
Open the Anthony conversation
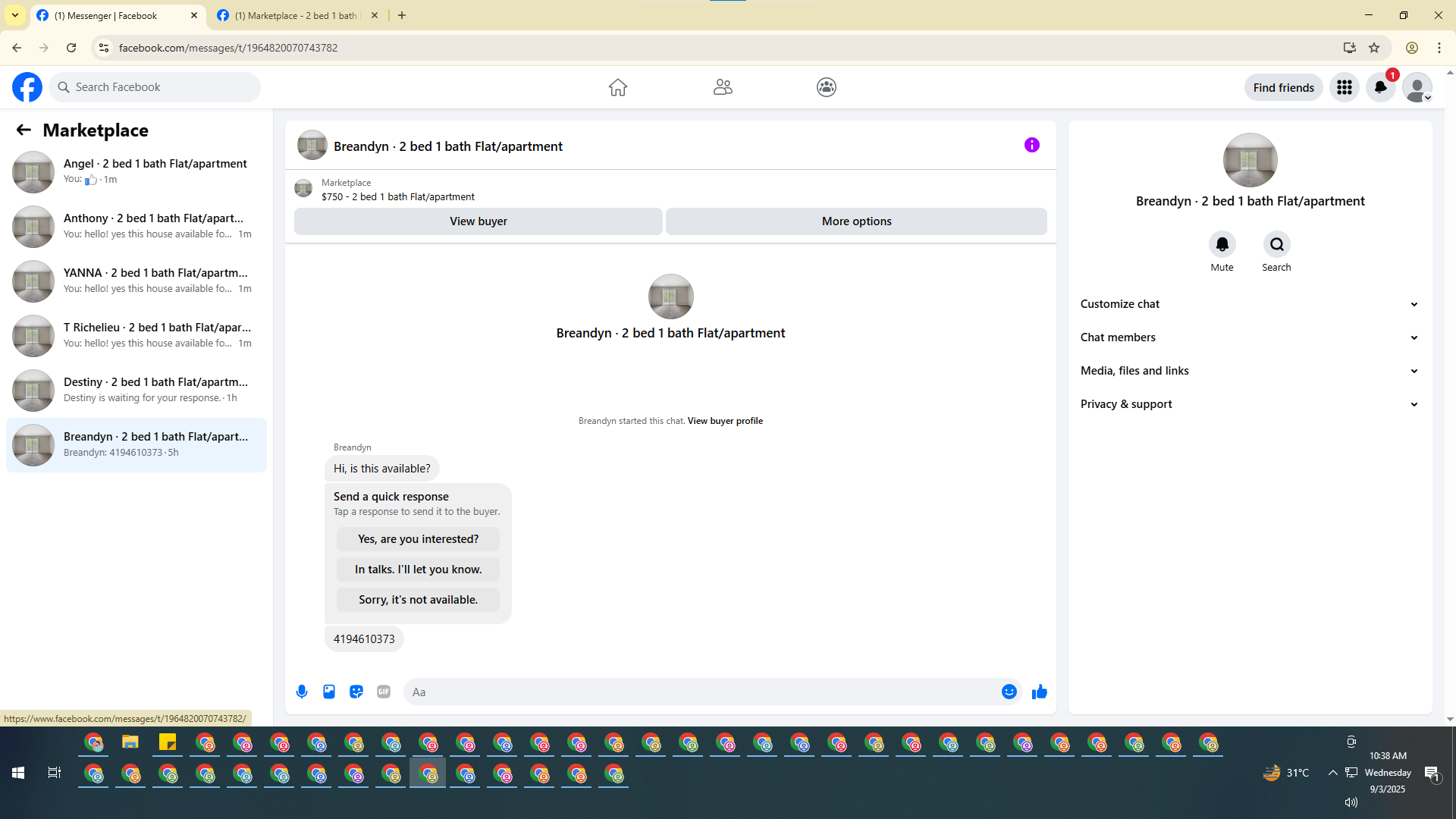tap(136, 226)
